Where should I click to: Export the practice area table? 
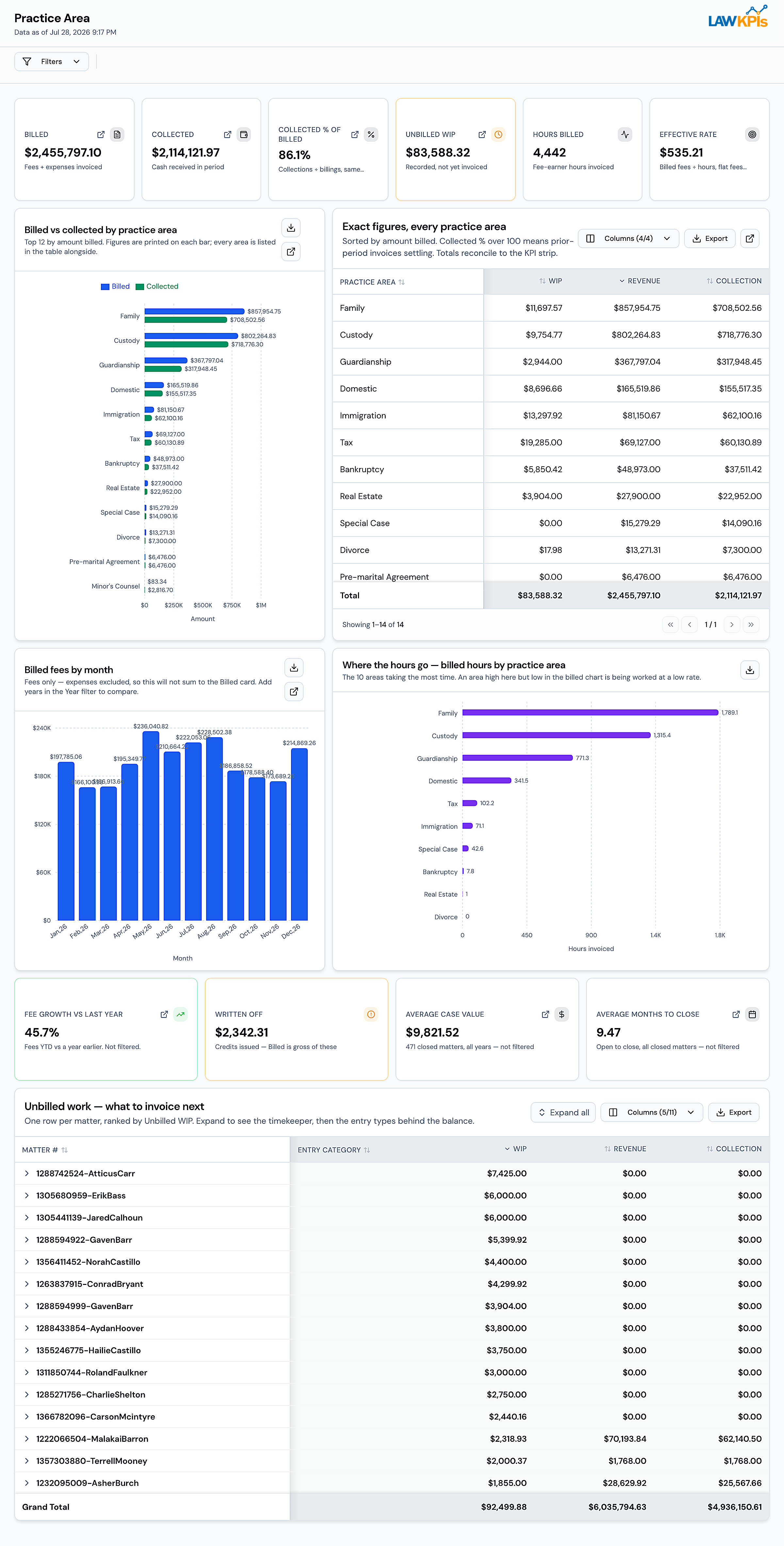pos(710,238)
